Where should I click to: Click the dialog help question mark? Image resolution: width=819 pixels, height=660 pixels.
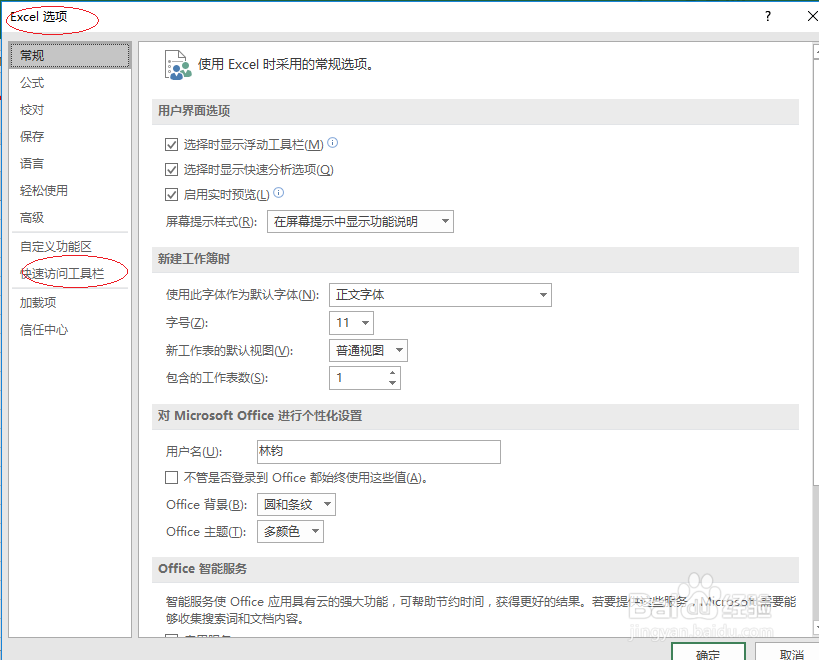768,16
